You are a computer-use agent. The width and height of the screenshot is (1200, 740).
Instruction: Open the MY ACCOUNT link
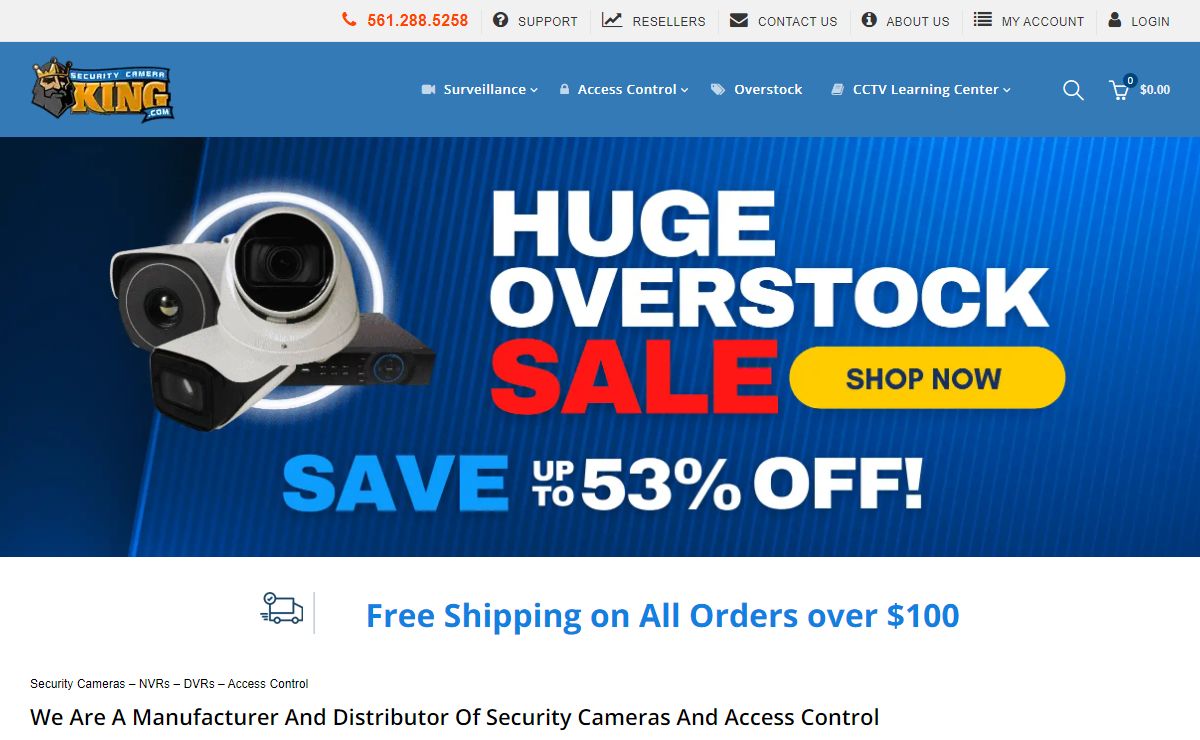point(1042,21)
